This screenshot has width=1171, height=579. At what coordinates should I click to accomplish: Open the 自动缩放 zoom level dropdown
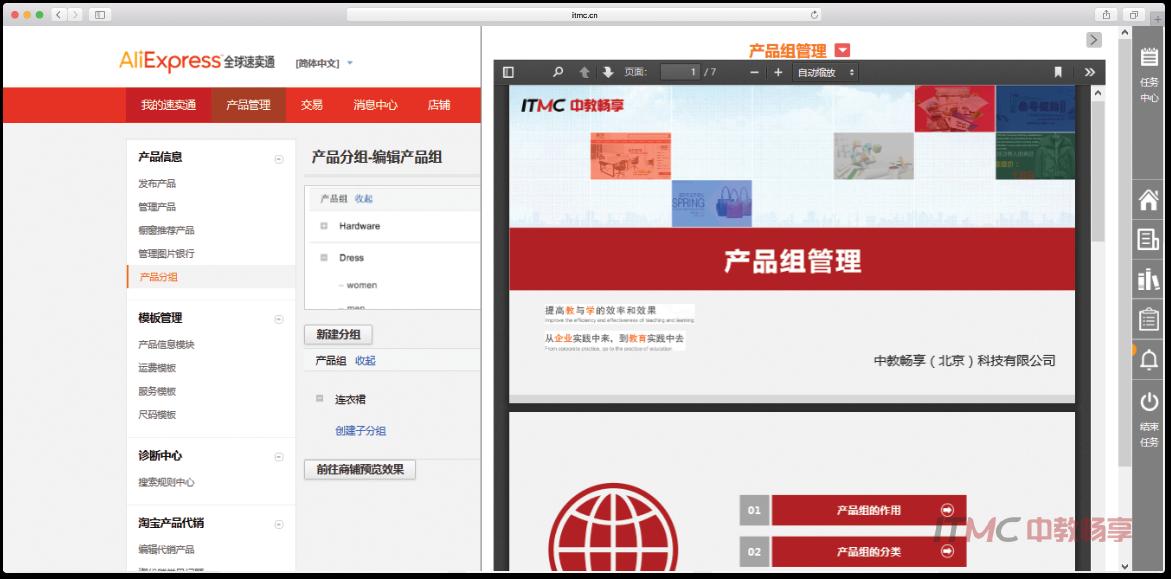click(x=826, y=72)
